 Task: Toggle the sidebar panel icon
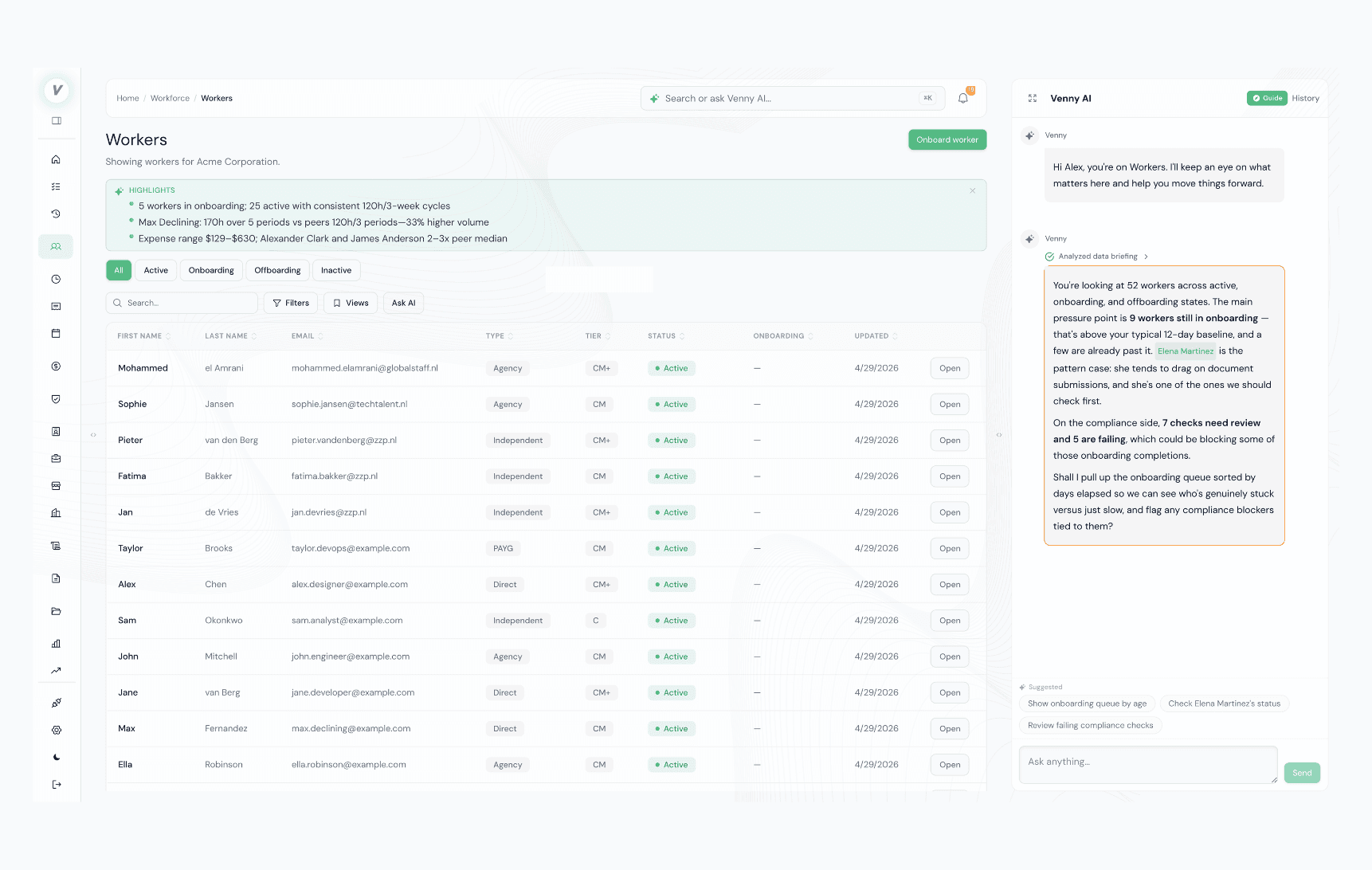(x=57, y=121)
